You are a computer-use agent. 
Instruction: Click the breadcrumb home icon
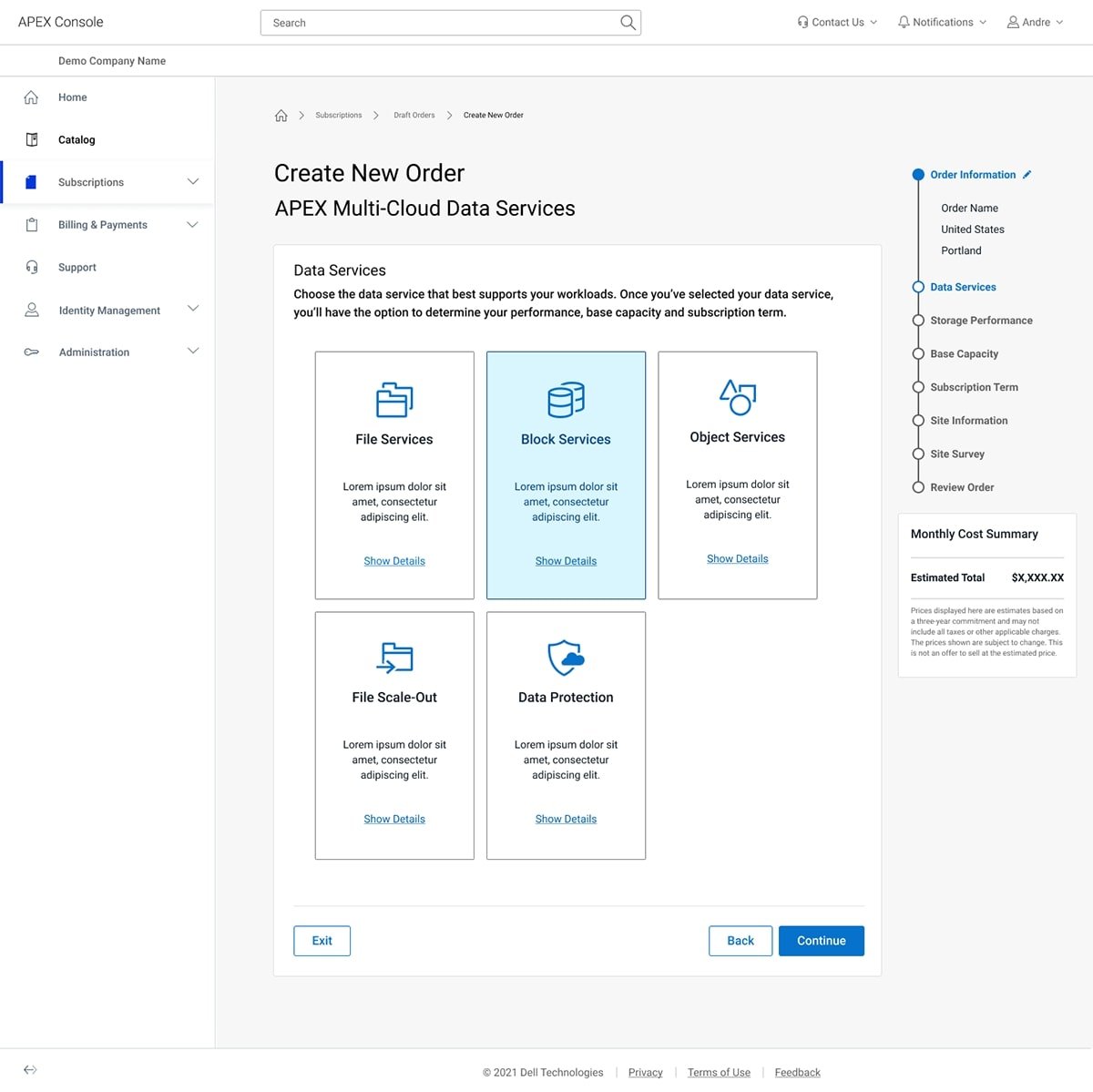281,115
